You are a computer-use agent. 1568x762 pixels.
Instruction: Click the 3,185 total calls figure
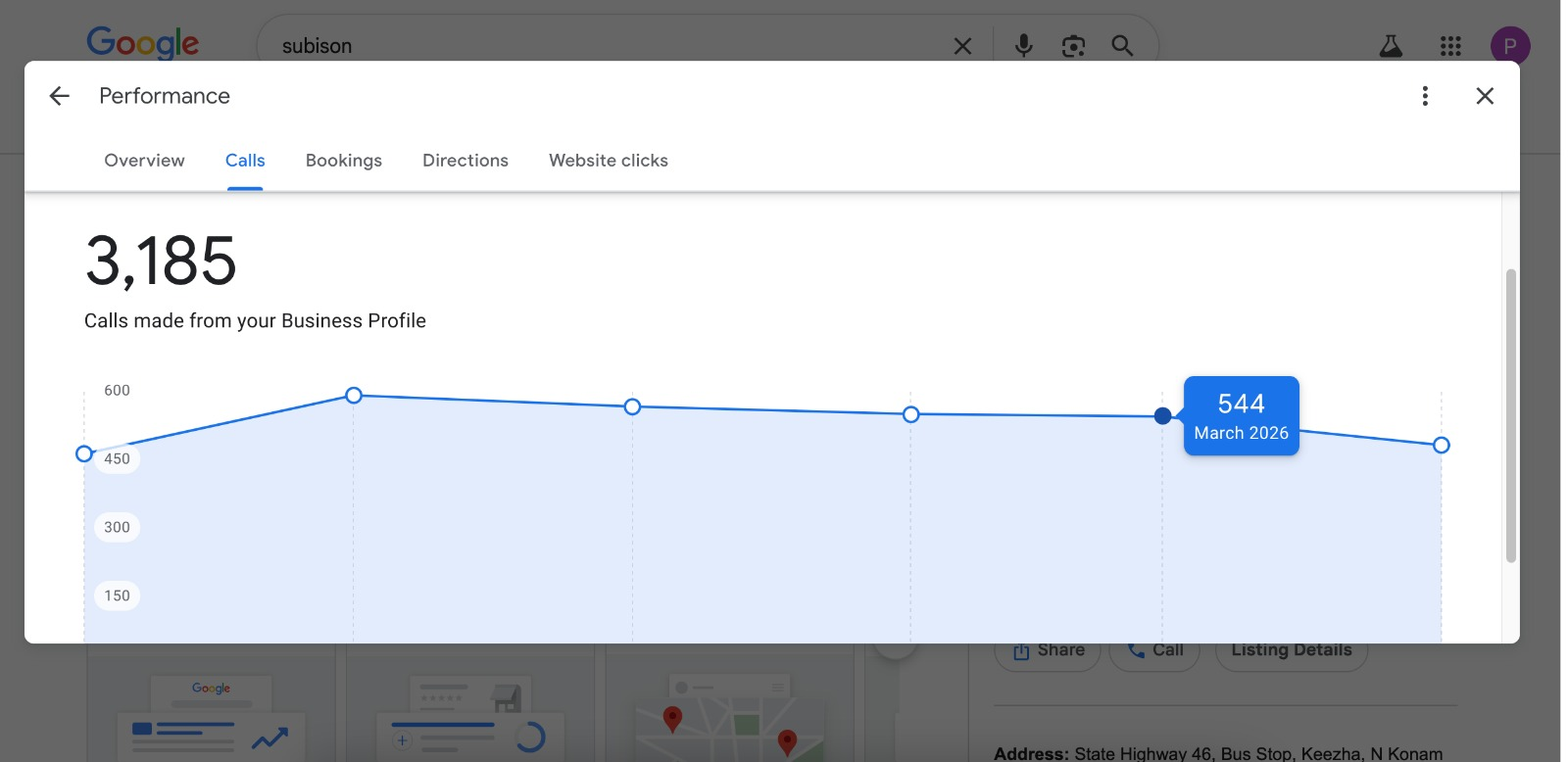coord(161,262)
